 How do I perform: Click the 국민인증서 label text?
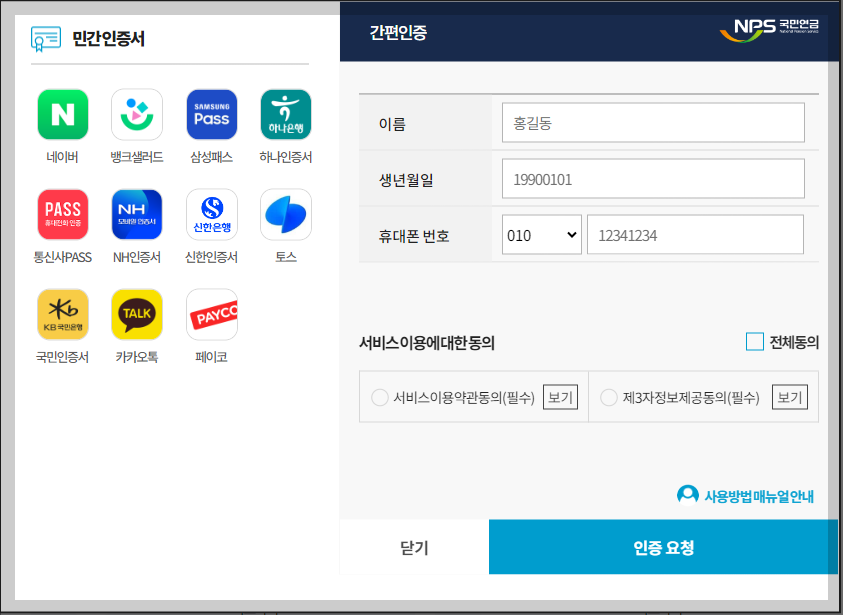pos(62,357)
